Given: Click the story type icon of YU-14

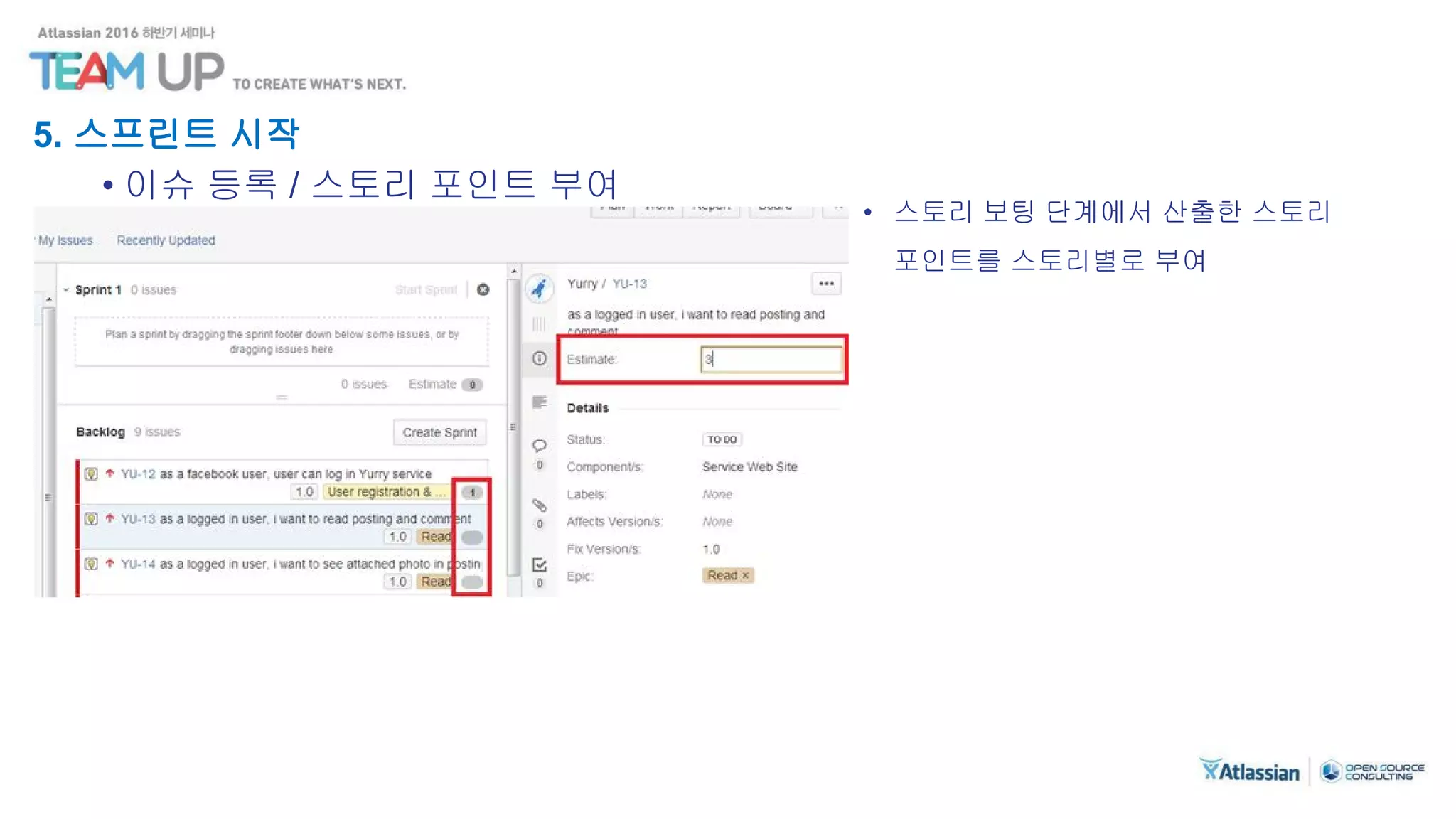Looking at the screenshot, I should pyautogui.click(x=91, y=564).
